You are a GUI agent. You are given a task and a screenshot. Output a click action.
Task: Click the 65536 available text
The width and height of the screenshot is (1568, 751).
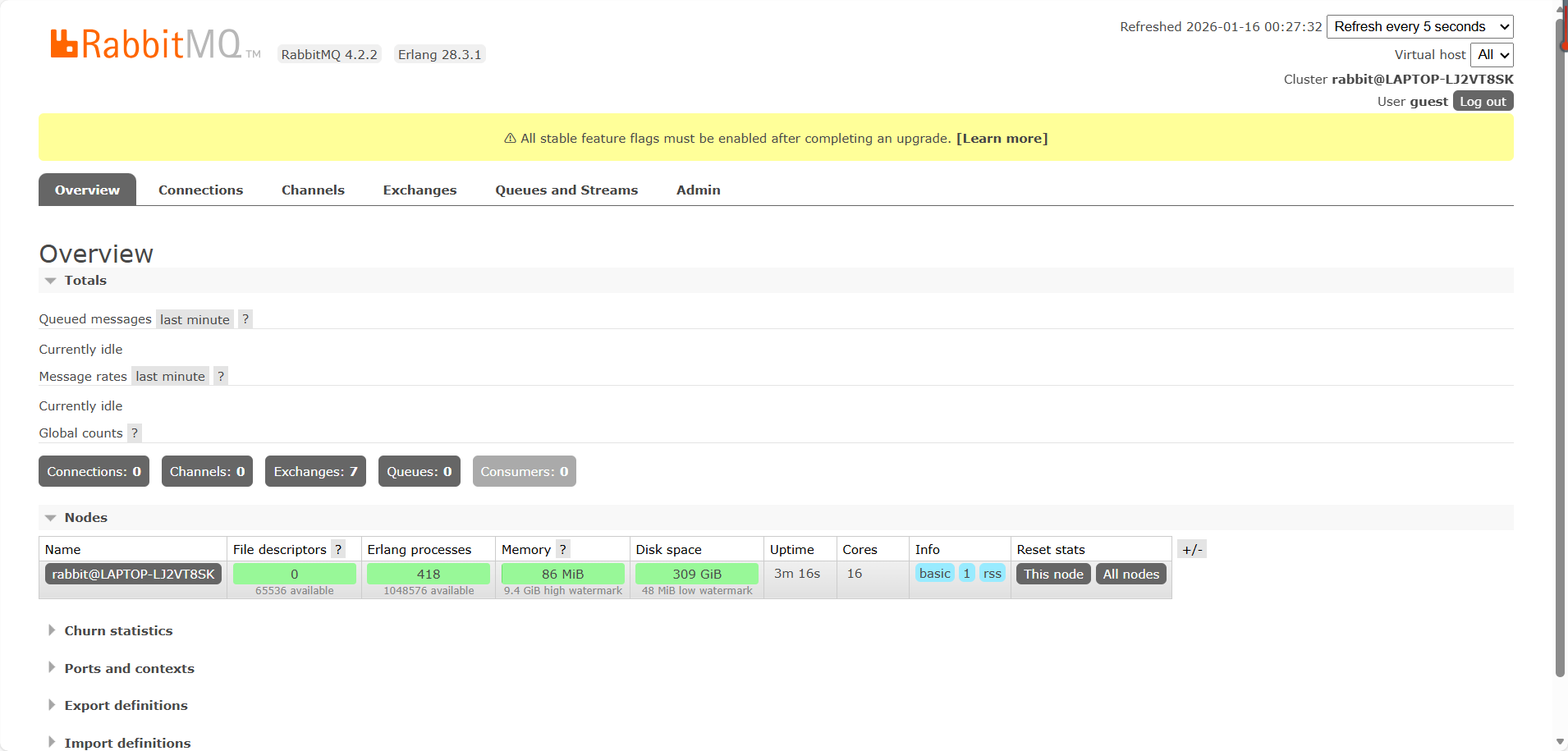tap(294, 591)
